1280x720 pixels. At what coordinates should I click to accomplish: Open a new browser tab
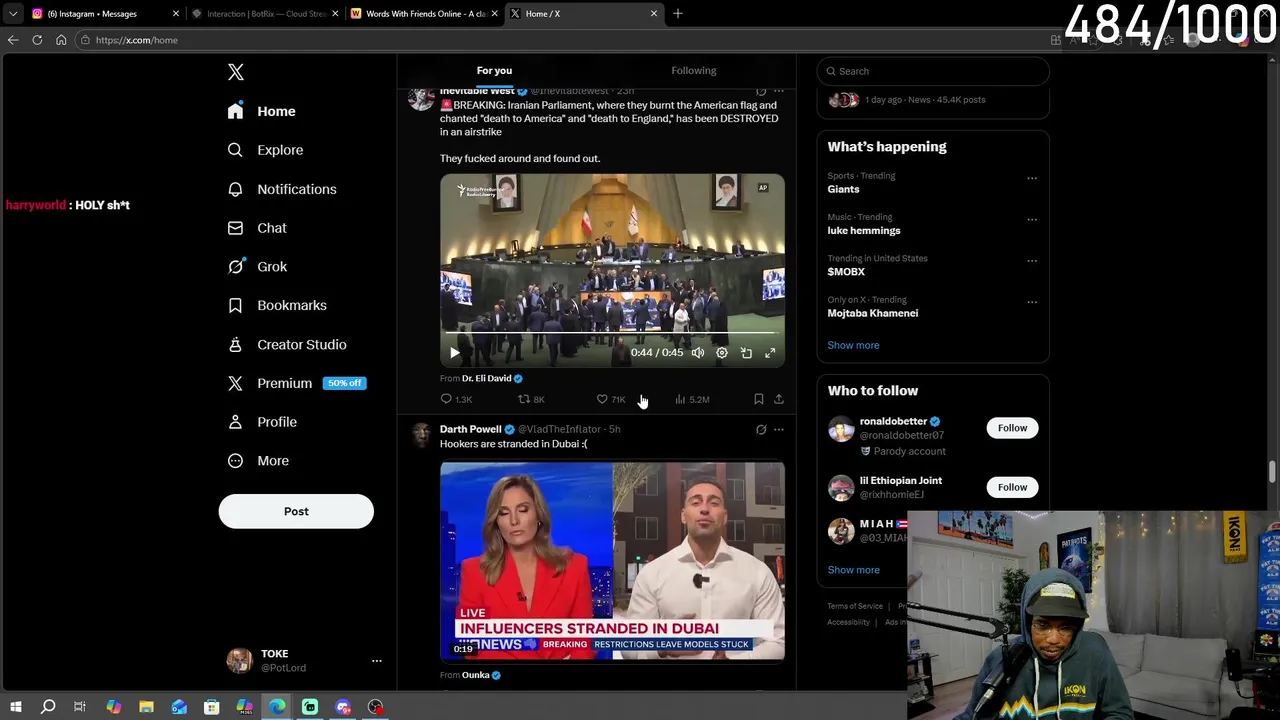(677, 13)
